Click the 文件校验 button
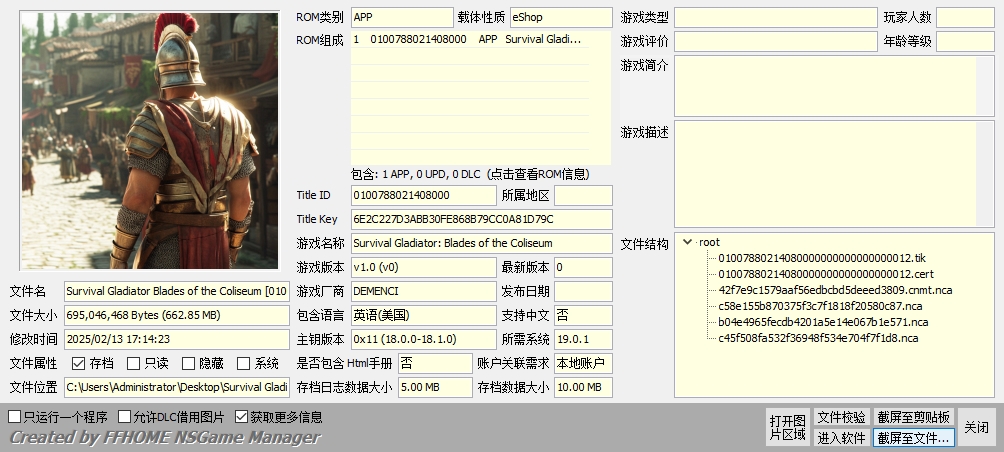Image resolution: width=1004 pixels, height=452 pixels. tap(841, 417)
